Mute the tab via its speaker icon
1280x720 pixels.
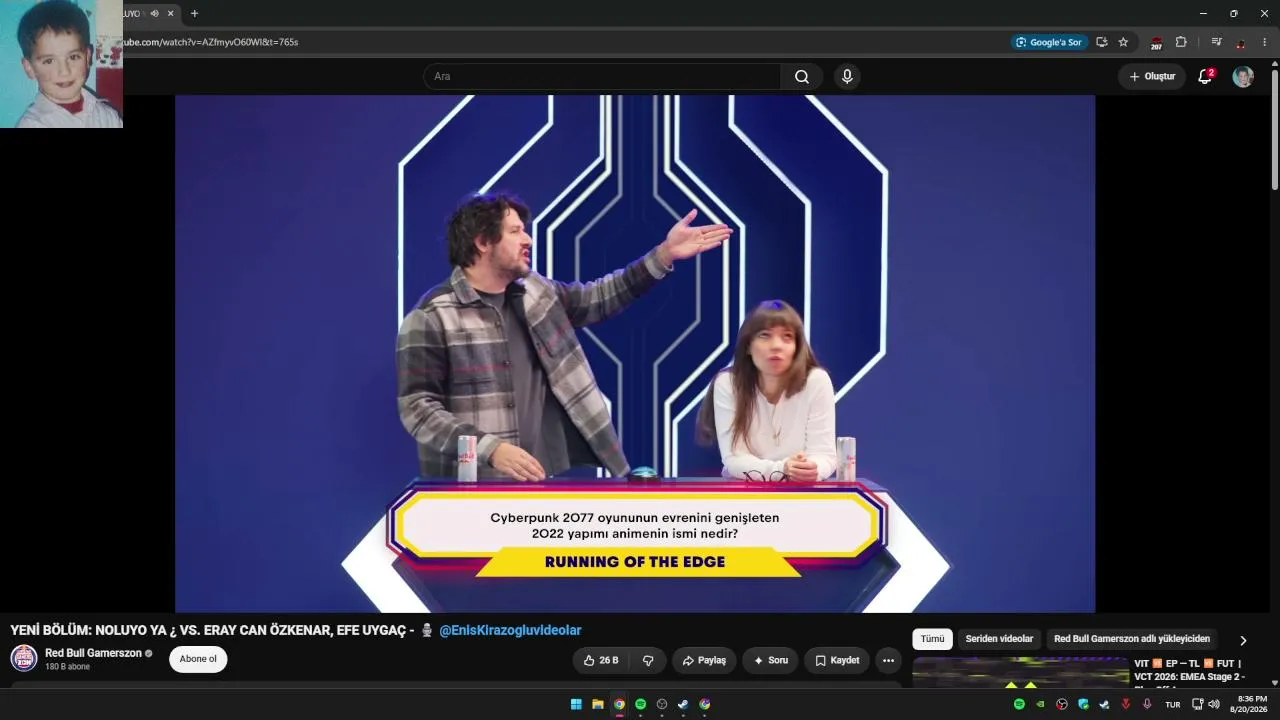click(154, 14)
